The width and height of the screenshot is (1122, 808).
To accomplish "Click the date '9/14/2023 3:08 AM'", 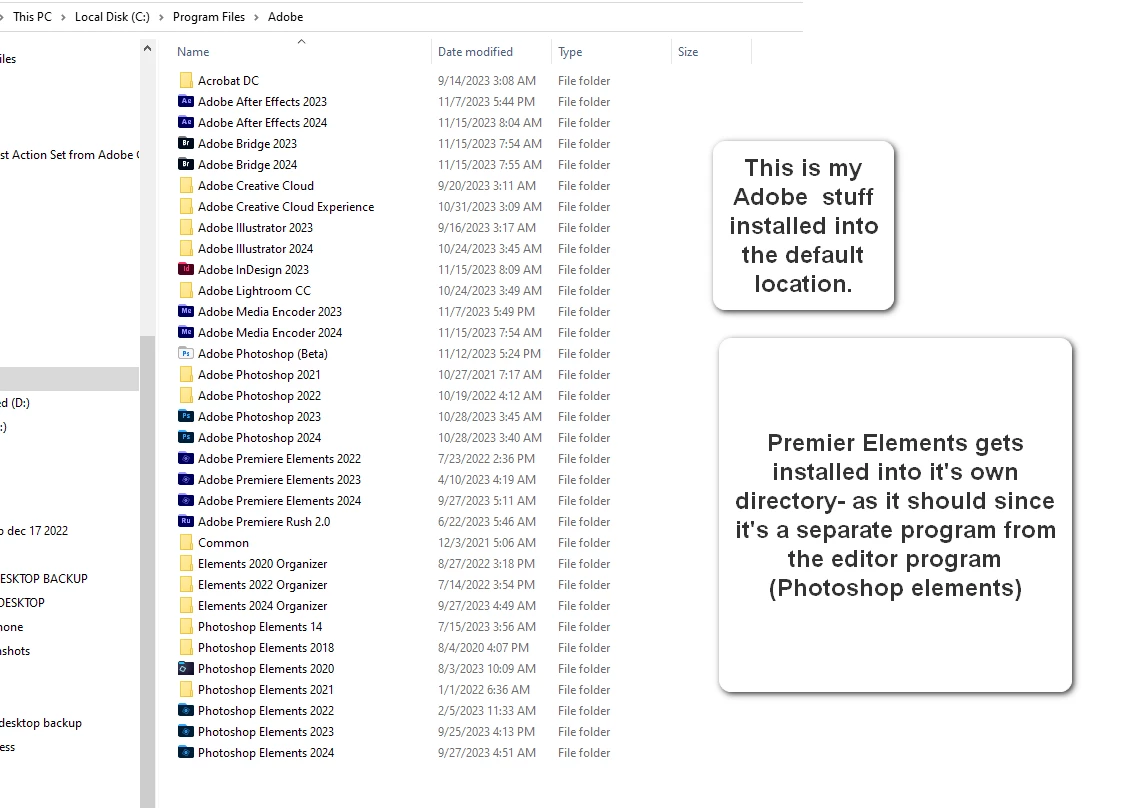I will click(x=487, y=81).
